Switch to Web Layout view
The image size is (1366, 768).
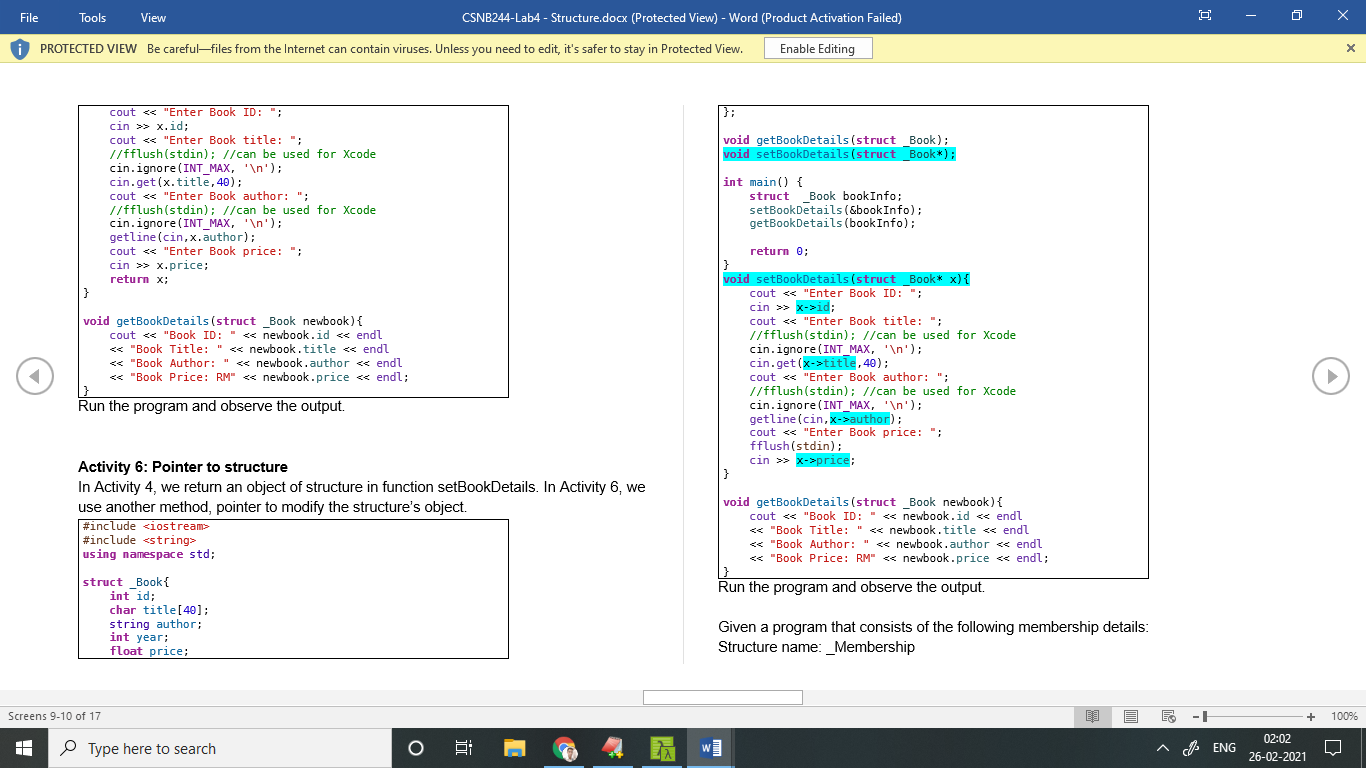1167,716
